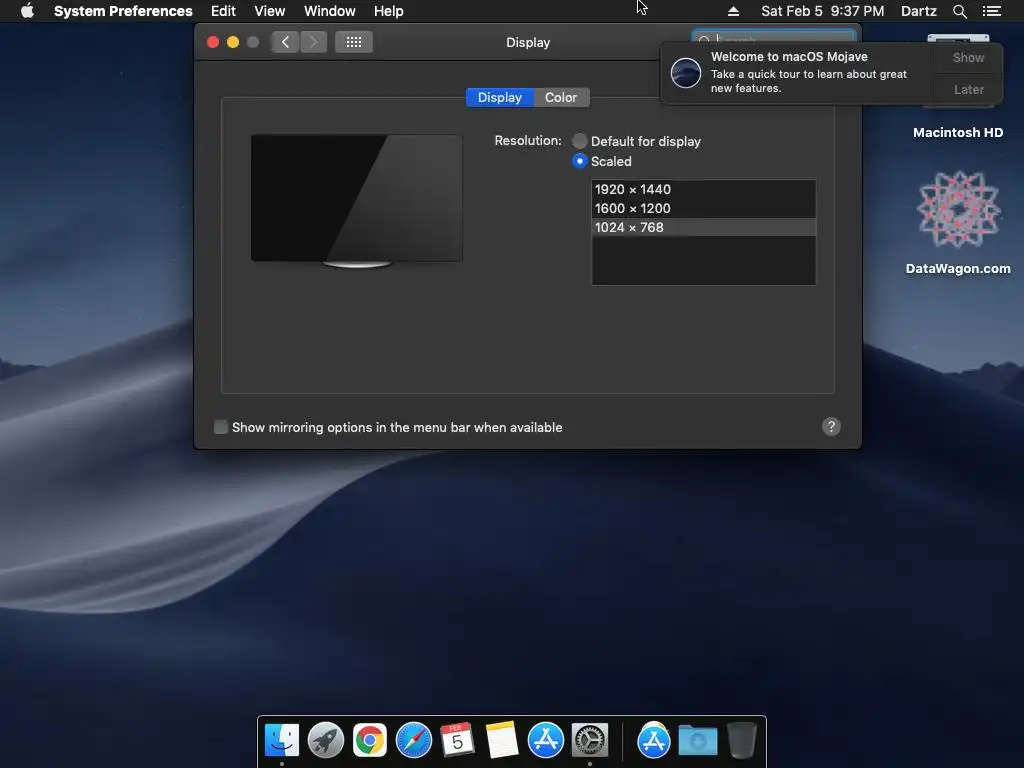Select the Macintosh HD desktop icon label
Viewport: 1024px width, 768px height.
pyautogui.click(x=957, y=133)
